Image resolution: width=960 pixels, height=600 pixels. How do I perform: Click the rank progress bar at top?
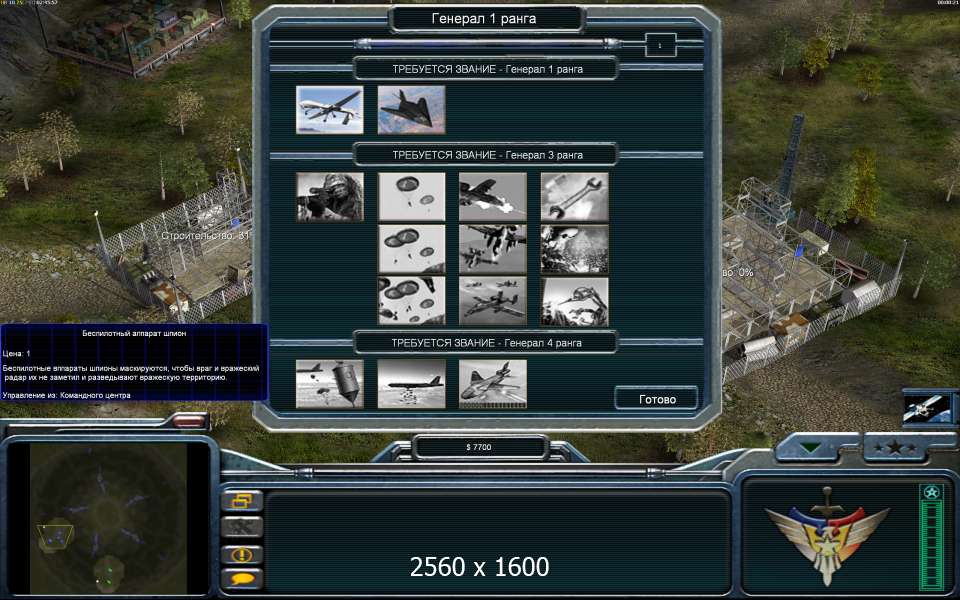[489, 43]
